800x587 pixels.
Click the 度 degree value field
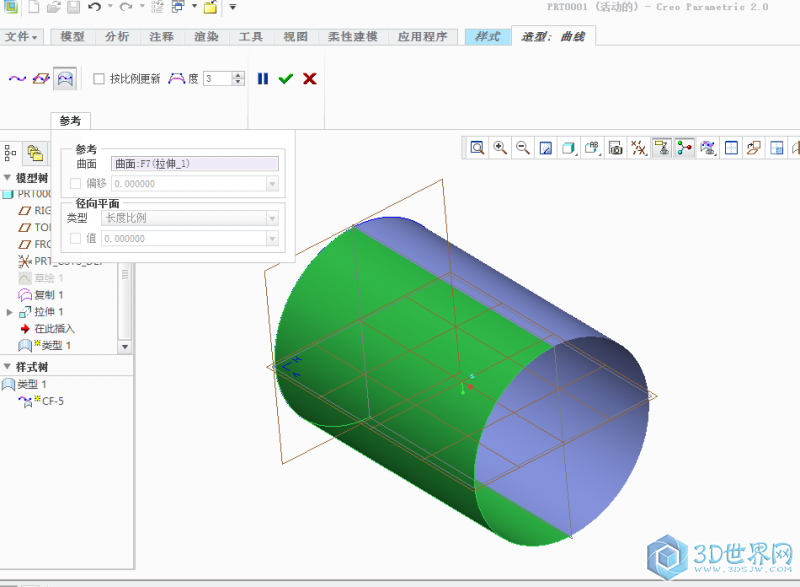tap(218, 79)
